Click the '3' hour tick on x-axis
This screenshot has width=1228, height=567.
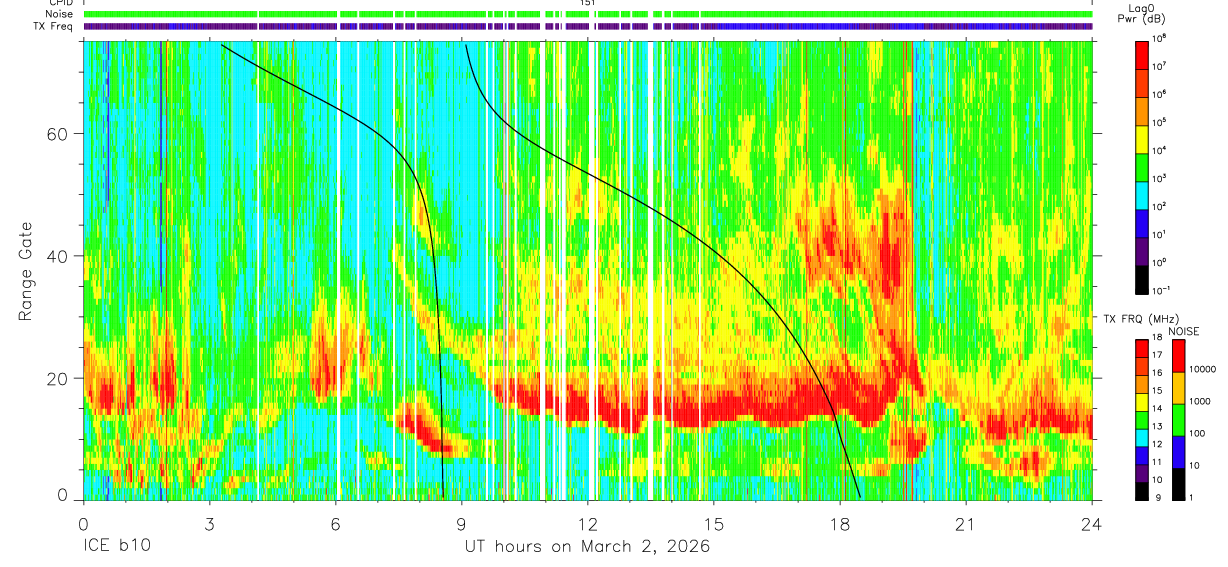coord(209,523)
